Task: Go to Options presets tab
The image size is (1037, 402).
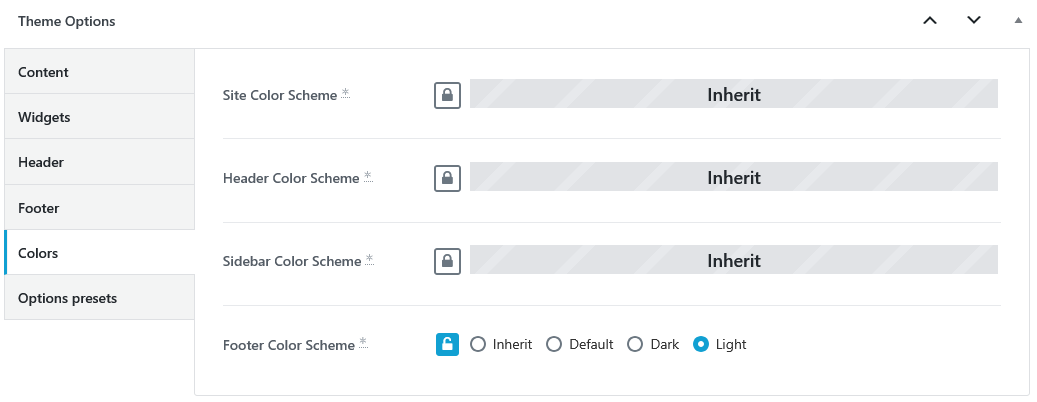Action: 99,298
